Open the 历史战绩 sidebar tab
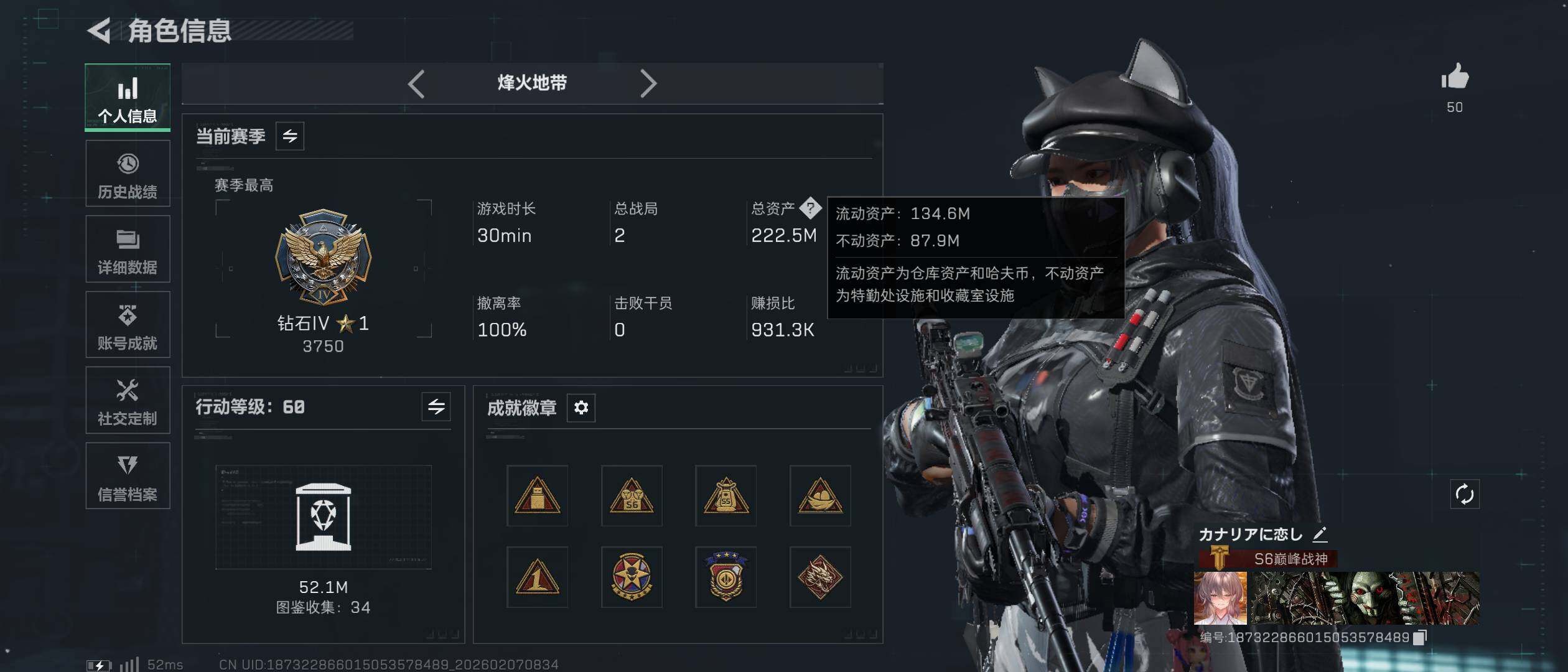The width and height of the screenshot is (1568, 672). click(x=128, y=174)
